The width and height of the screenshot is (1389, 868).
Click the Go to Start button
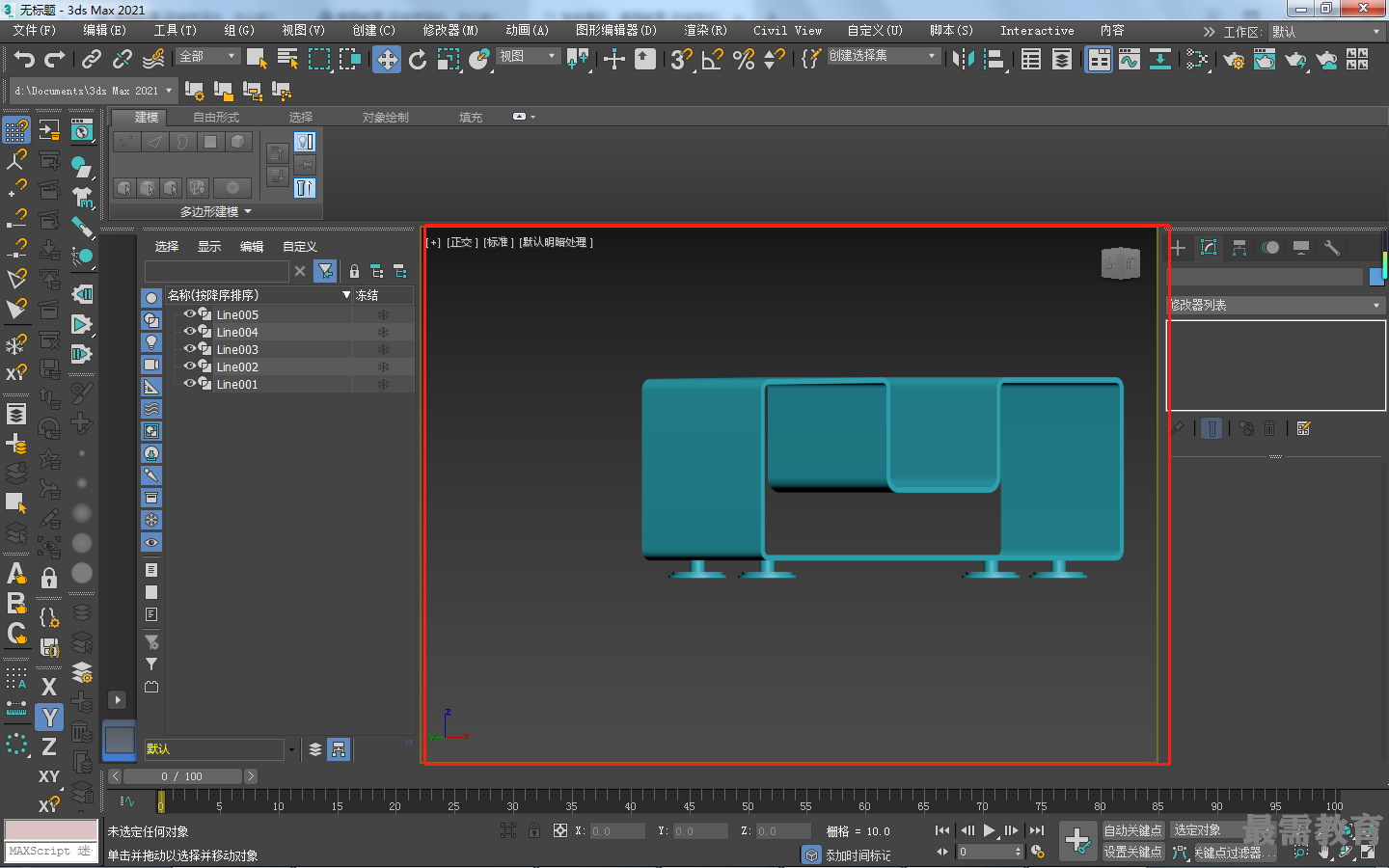(x=942, y=830)
